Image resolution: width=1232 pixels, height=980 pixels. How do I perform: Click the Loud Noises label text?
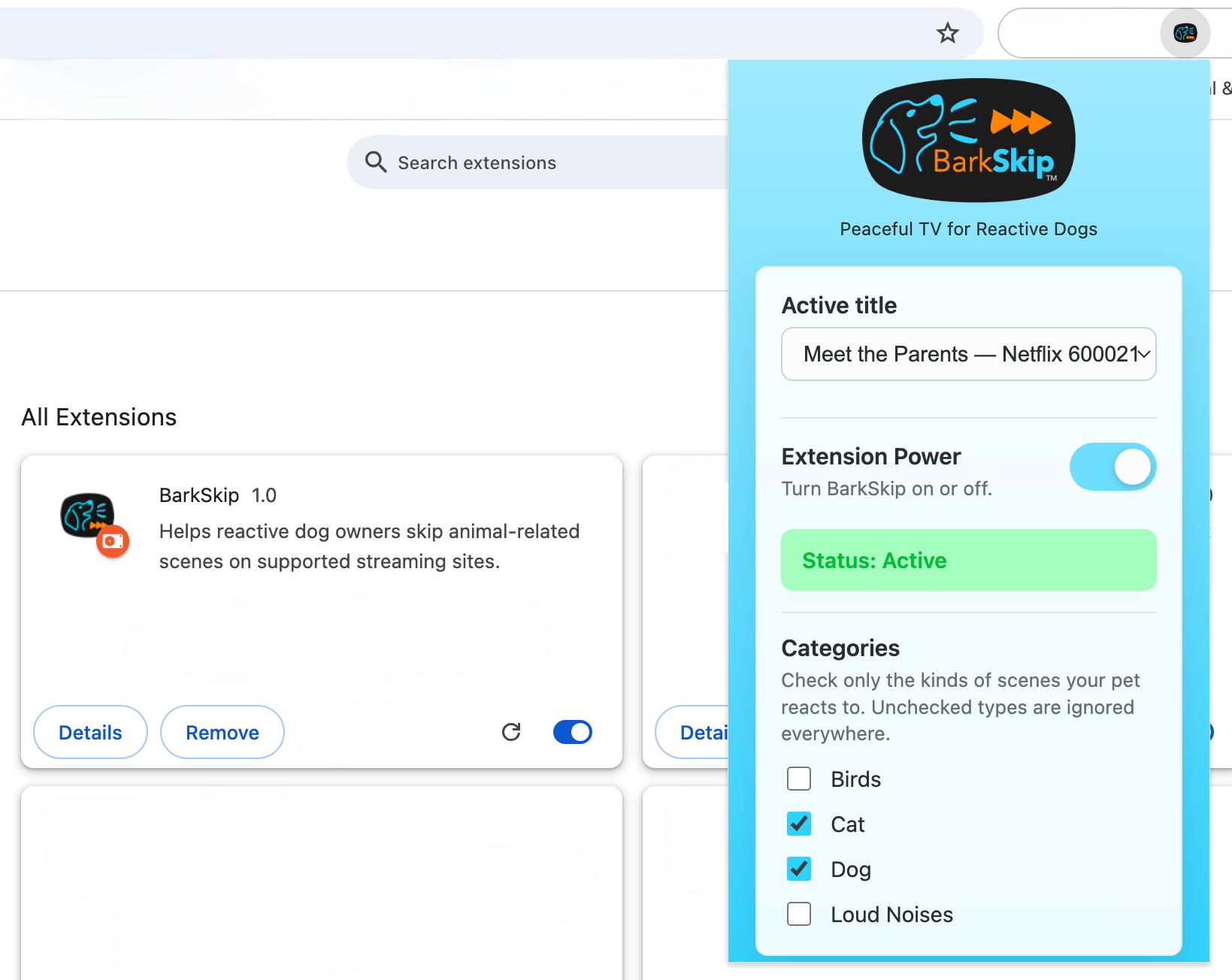click(891, 915)
